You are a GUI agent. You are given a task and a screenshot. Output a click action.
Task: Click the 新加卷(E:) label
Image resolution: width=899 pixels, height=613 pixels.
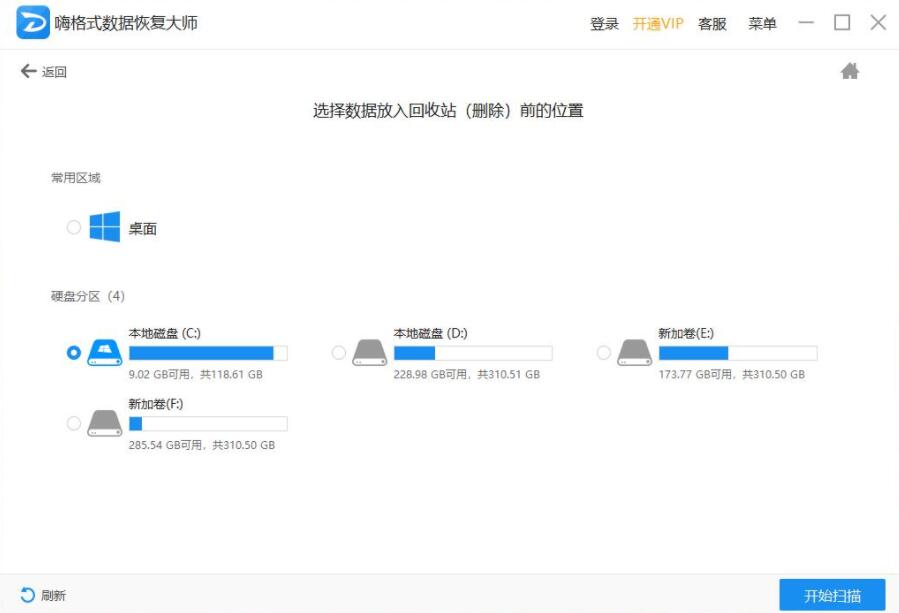686,333
